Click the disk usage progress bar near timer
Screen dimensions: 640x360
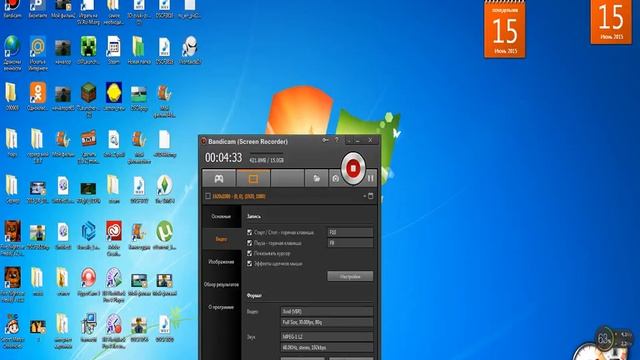coord(266,154)
